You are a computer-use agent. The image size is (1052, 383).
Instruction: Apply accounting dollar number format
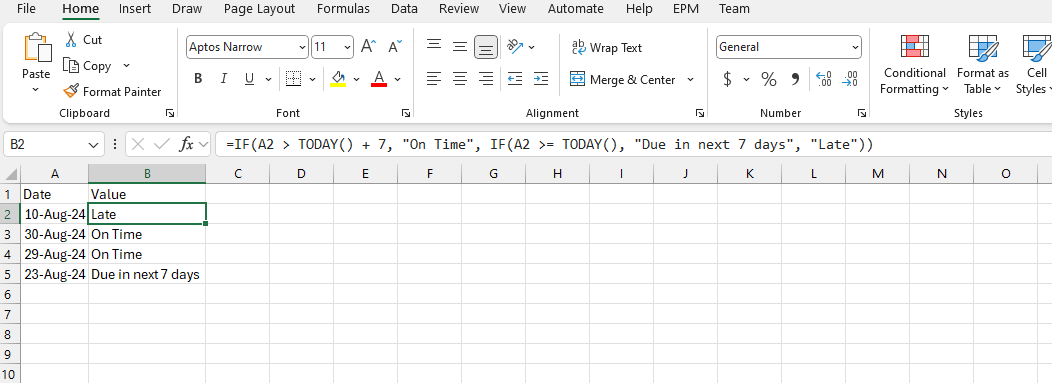pyautogui.click(x=727, y=79)
